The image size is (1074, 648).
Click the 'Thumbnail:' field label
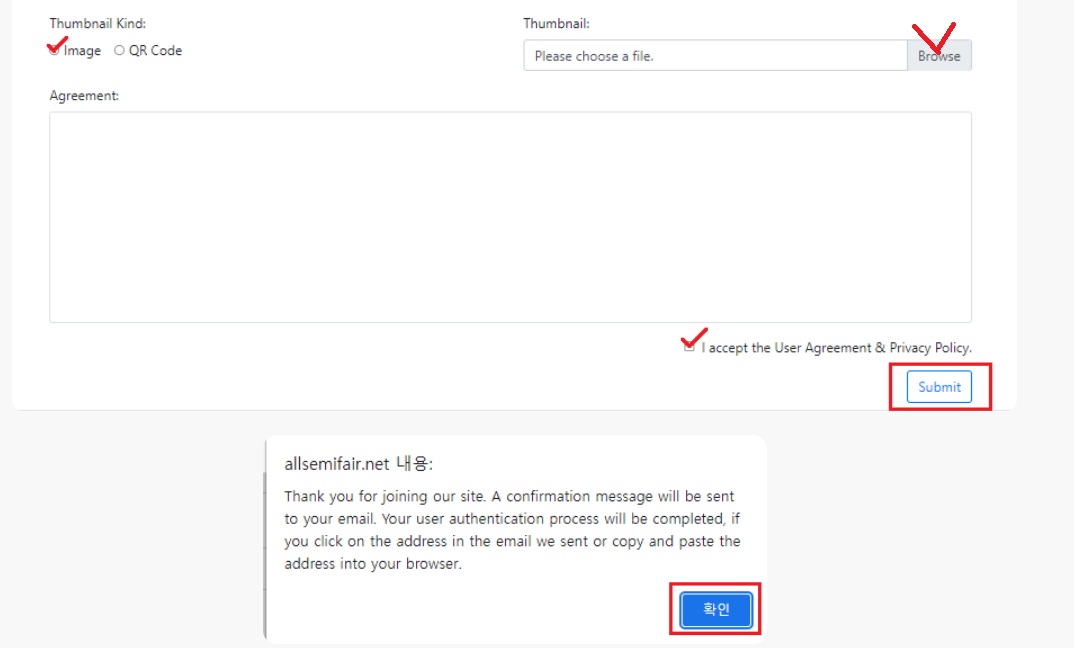[556, 23]
